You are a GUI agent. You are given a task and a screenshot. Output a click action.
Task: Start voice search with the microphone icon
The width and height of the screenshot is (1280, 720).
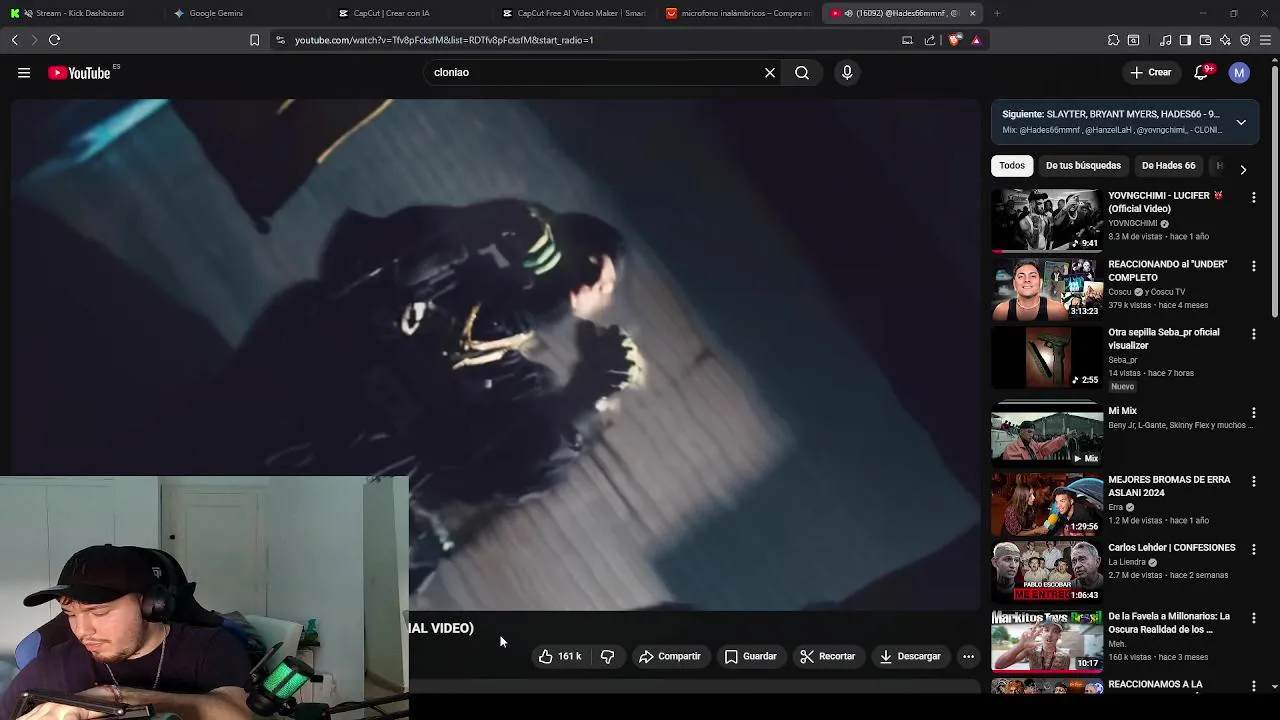pos(847,73)
